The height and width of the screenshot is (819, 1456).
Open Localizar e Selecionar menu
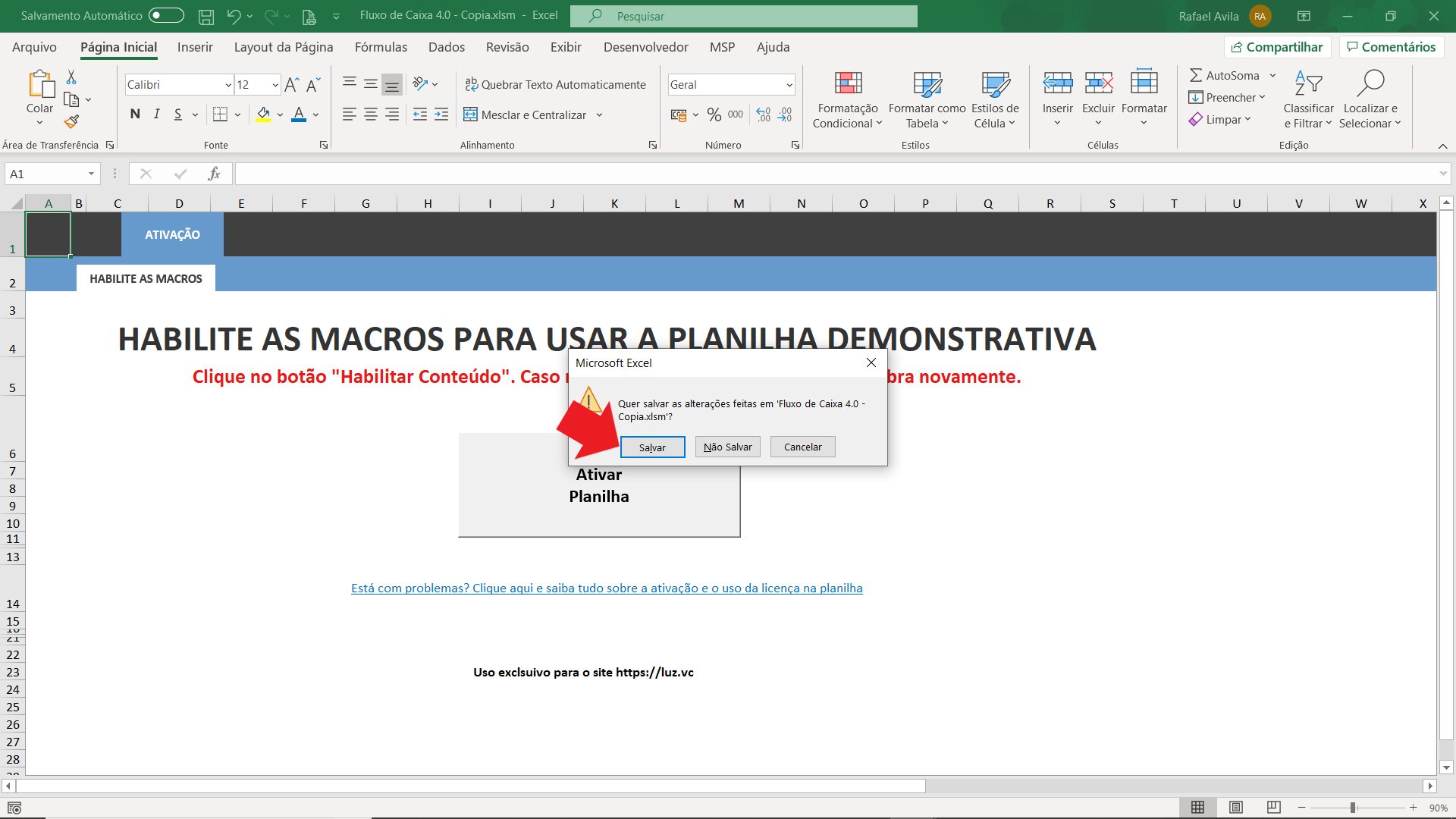click(x=1370, y=100)
